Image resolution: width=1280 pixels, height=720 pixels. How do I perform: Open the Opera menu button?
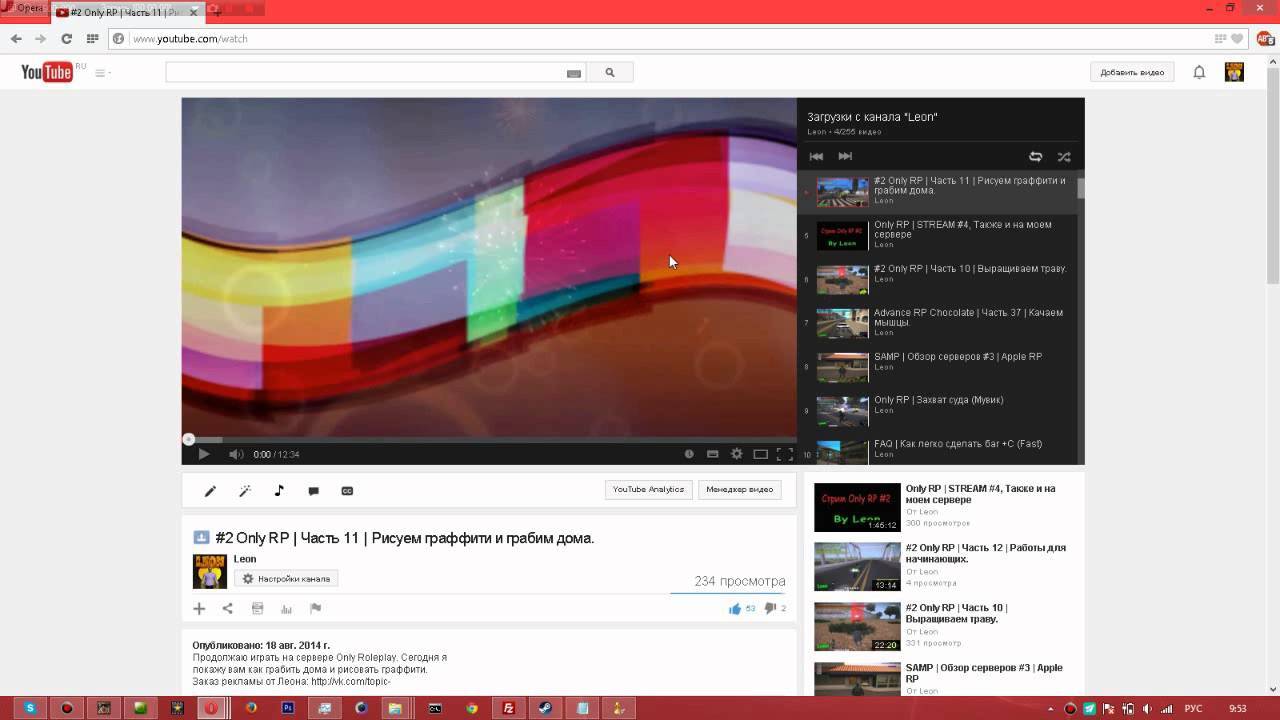point(24,8)
